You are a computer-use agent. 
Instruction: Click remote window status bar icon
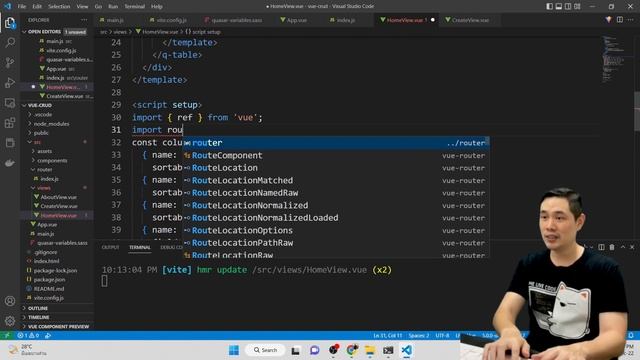coord(7,335)
